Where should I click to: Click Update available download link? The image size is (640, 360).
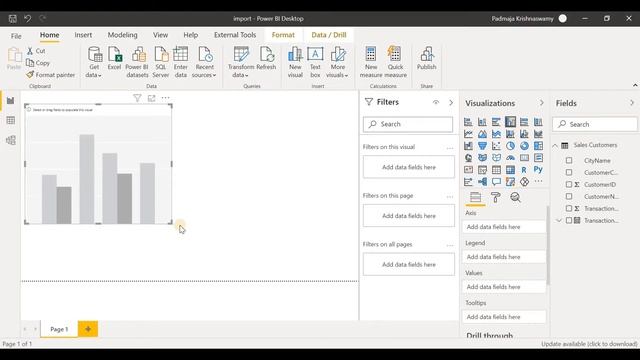coord(589,344)
